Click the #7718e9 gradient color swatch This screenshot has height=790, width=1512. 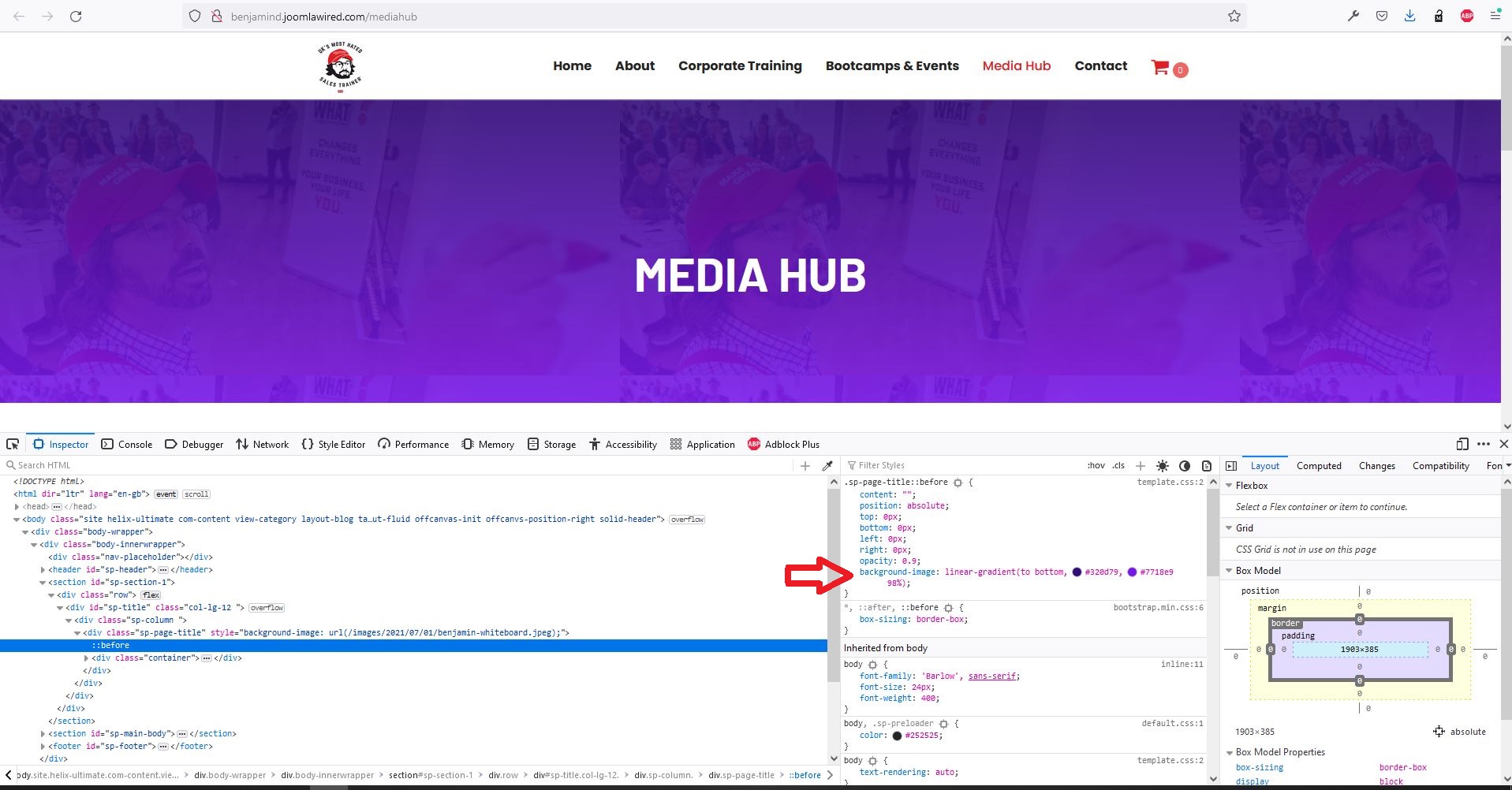[x=1132, y=572]
